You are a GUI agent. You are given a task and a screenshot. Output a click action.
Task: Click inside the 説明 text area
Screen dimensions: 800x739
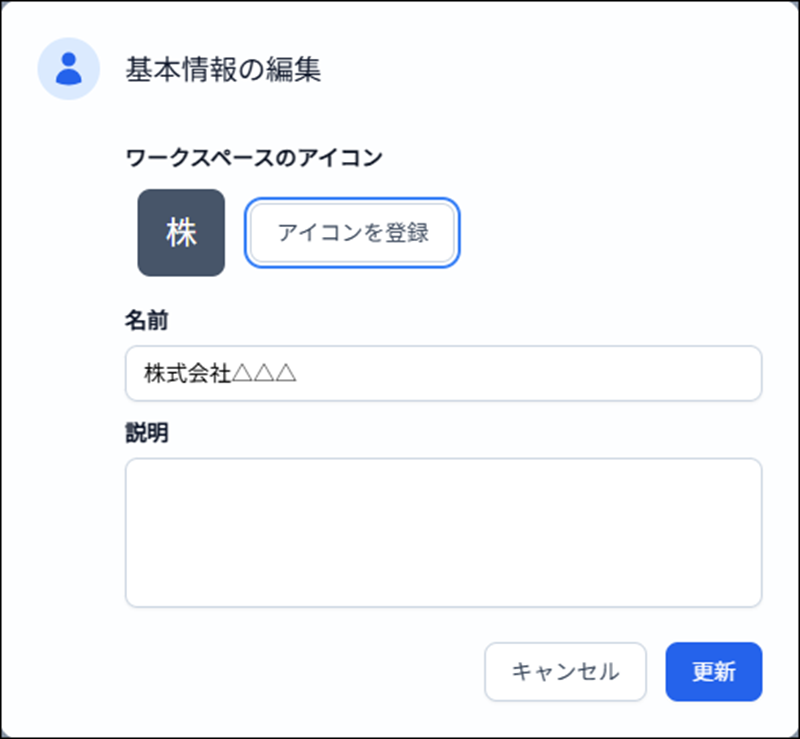pos(443,532)
